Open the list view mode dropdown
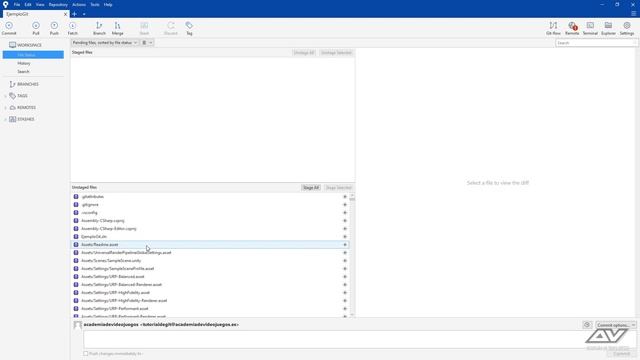 pyautogui.click(x=147, y=42)
